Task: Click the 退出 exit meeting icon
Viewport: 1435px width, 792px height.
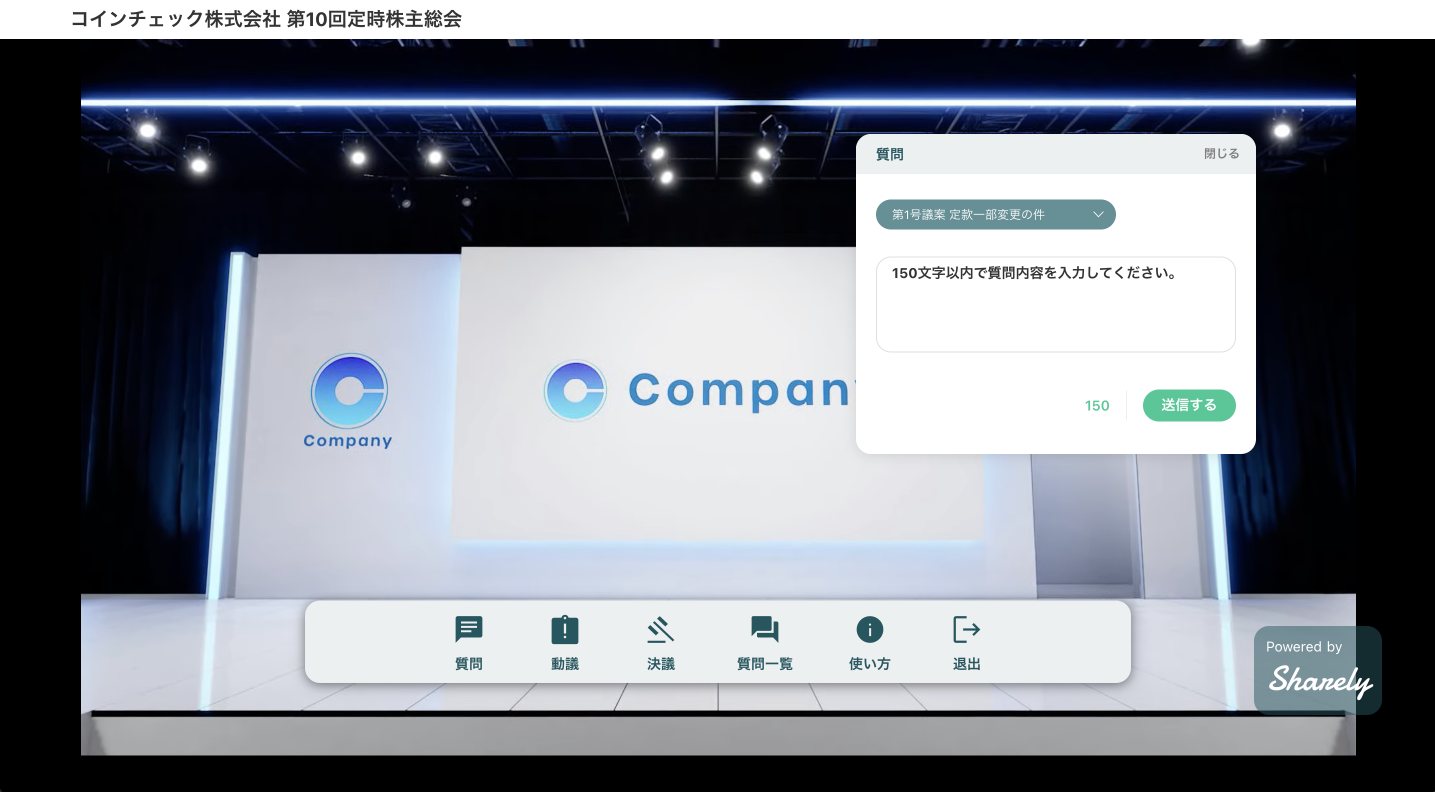Action: (965, 643)
